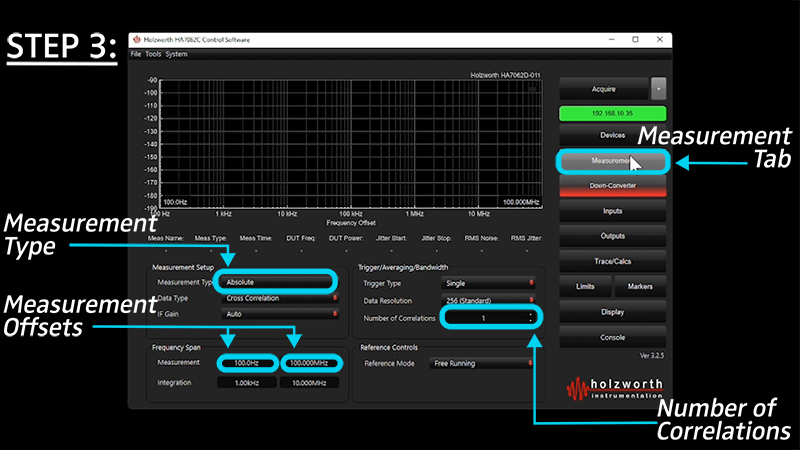
Task: Click the Frequency Offset axis label
Action: click(351, 223)
